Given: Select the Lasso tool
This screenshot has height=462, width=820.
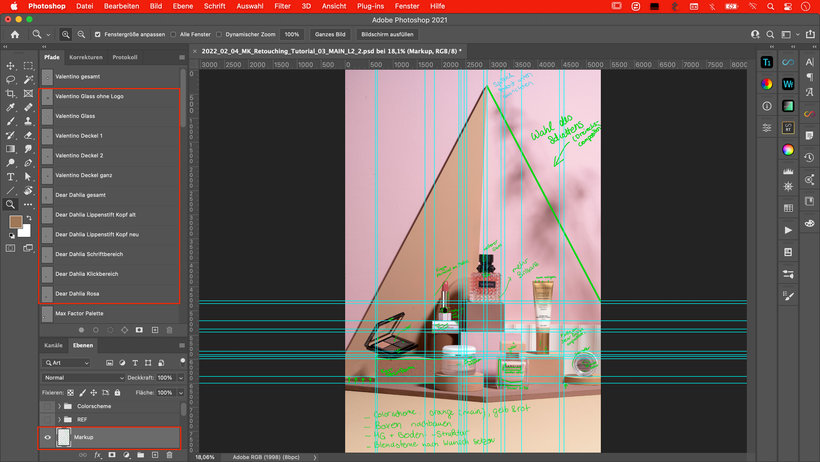Looking at the screenshot, I should point(10,80).
